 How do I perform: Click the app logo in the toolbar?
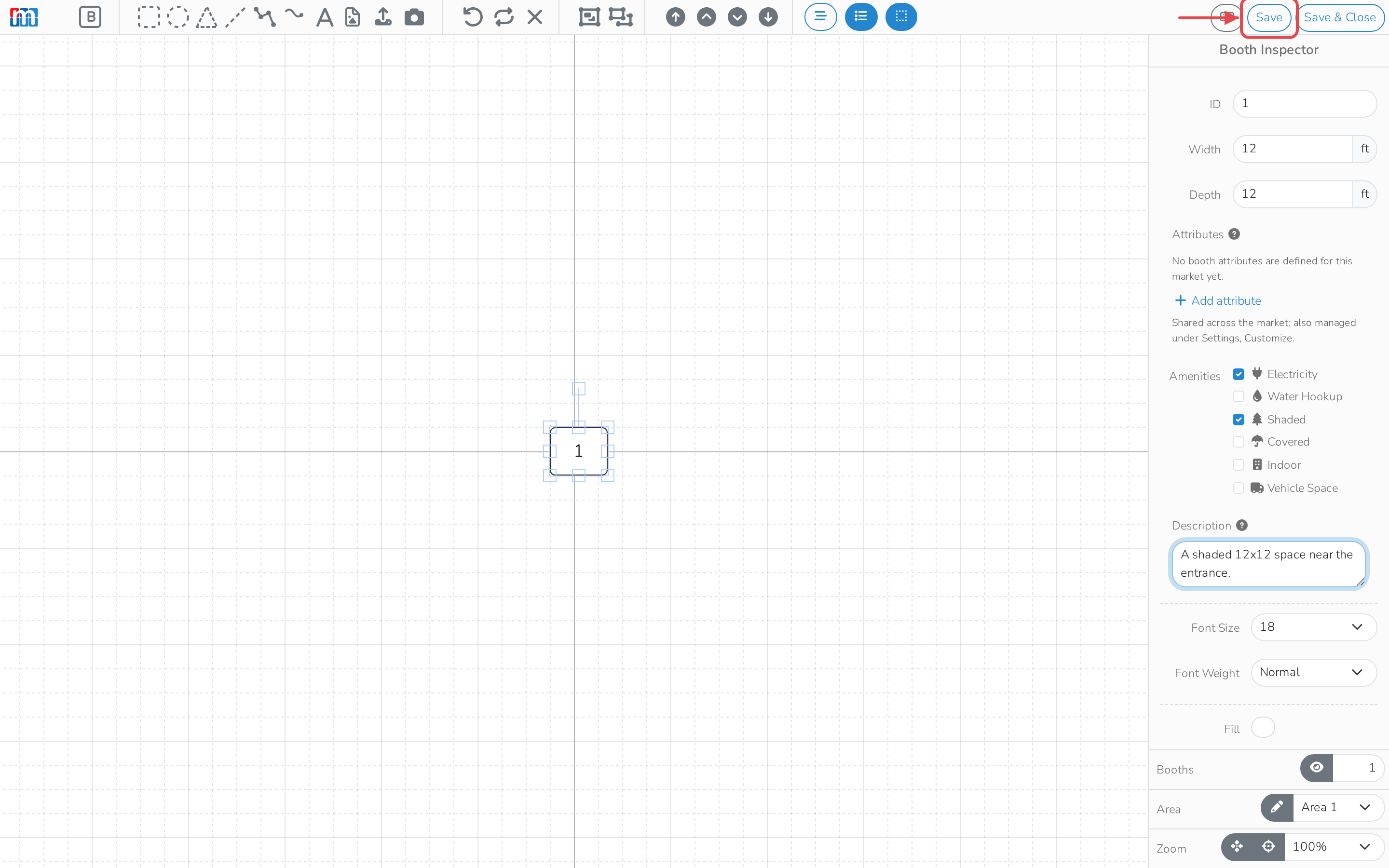tap(24, 17)
